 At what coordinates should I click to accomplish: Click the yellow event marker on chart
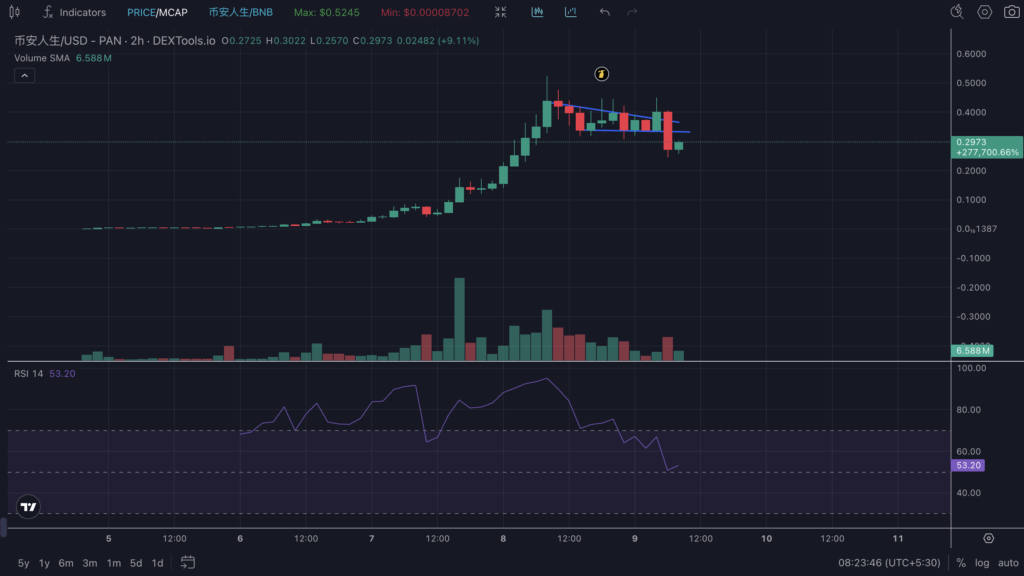tap(602, 74)
